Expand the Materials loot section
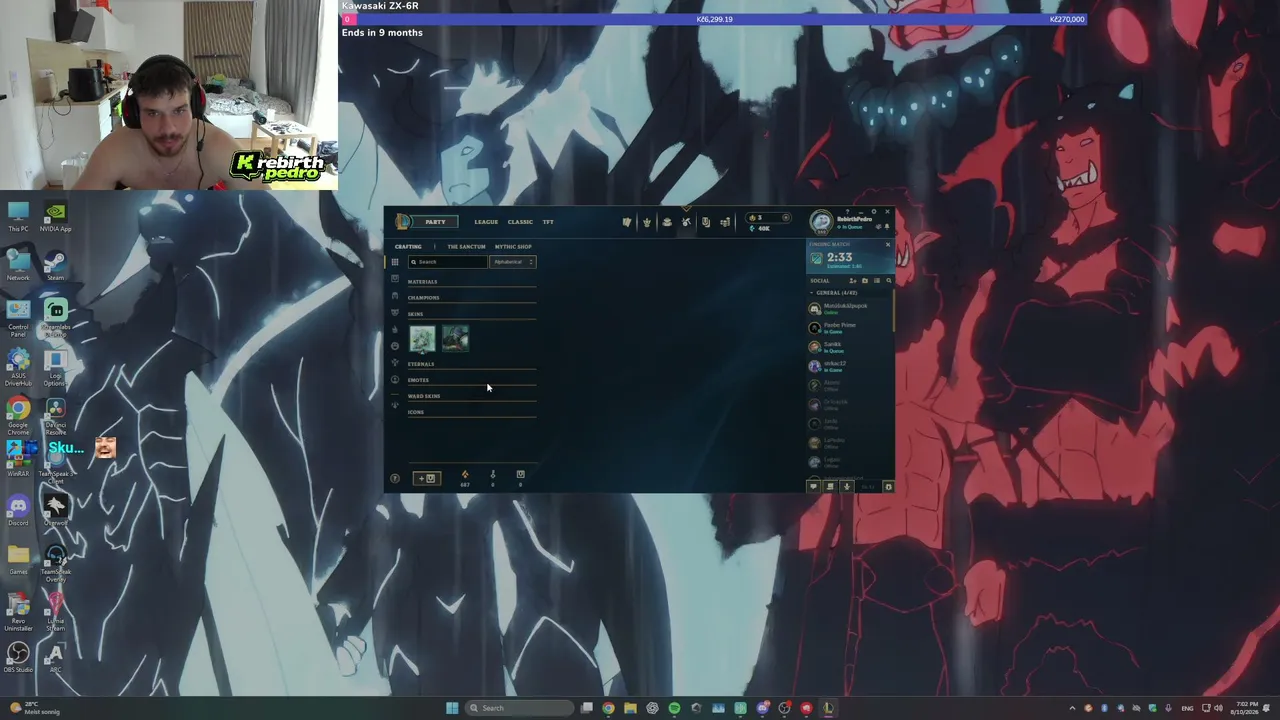The width and height of the screenshot is (1280, 720). tap(472, 282)
